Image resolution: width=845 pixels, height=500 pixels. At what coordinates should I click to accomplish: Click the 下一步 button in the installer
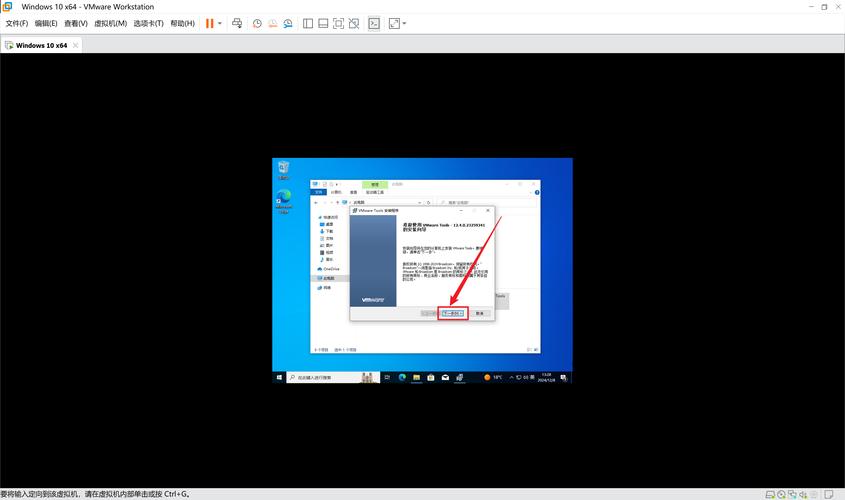(x=453, y=313)
